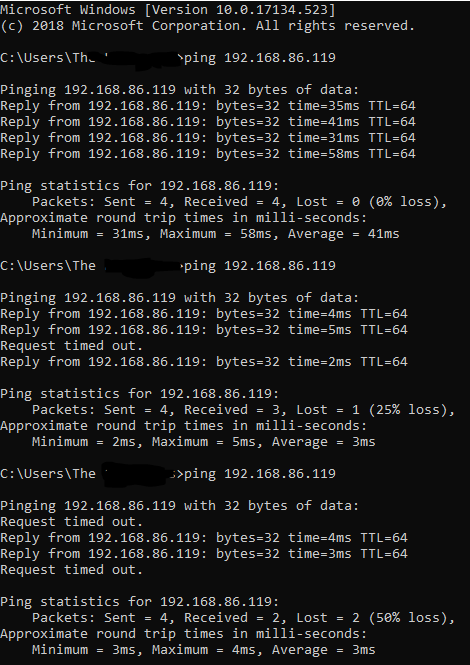Click the reply line showing time=31ms
The width and height of the screenshot is (470, 665).
click(x=208, y=138)
